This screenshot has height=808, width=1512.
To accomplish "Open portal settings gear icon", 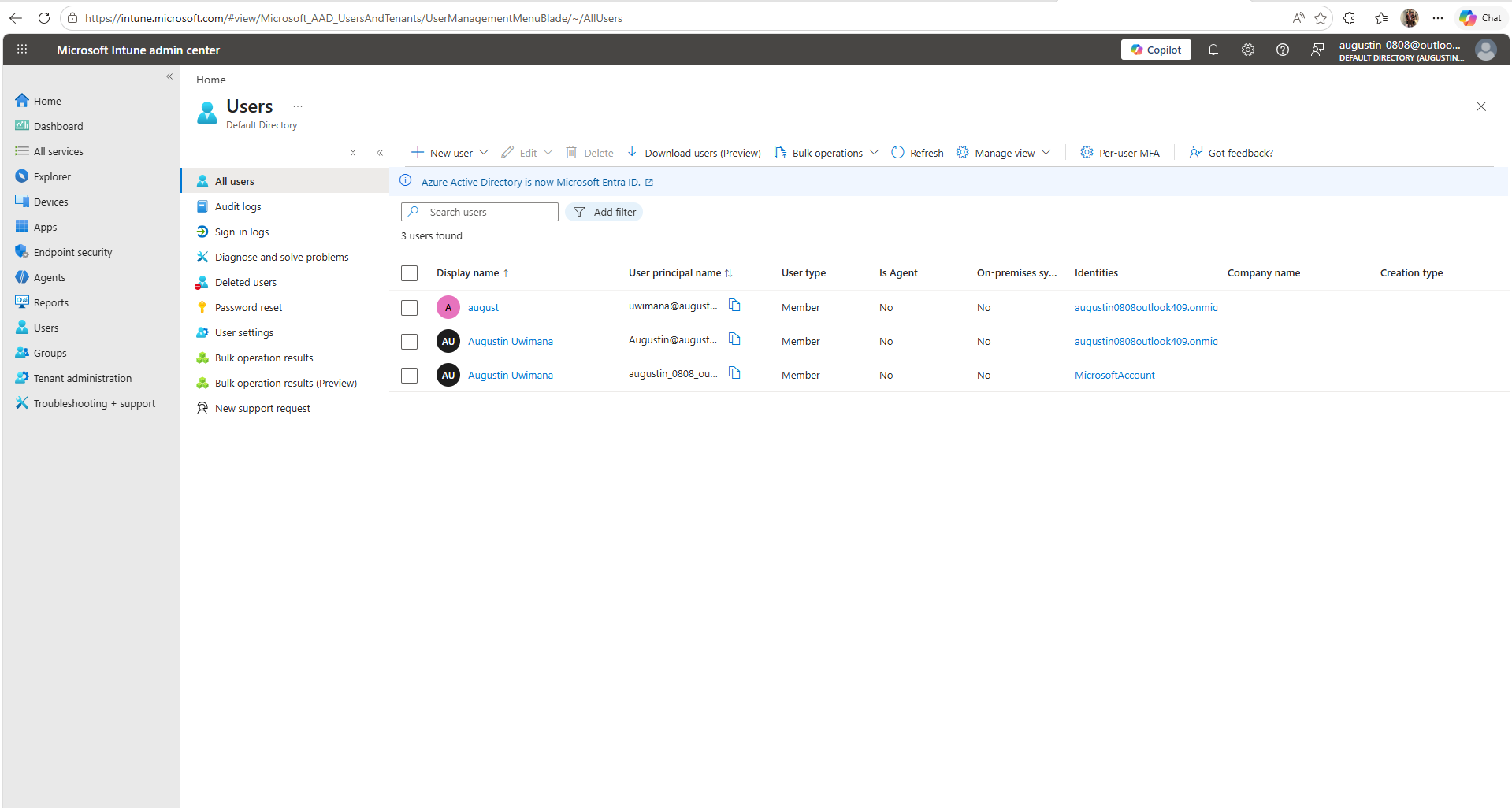I will pyautogui.click(x=1248, y=50).
